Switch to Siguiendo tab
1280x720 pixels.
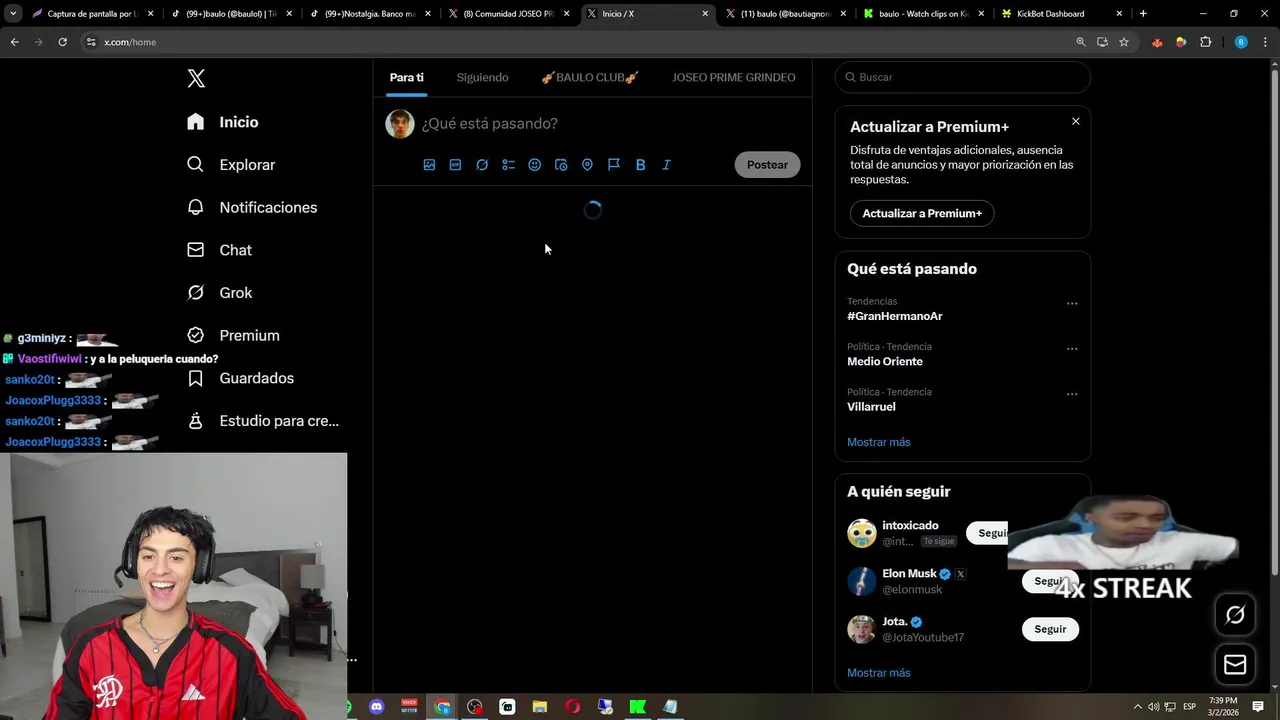(x=483, y=77)
